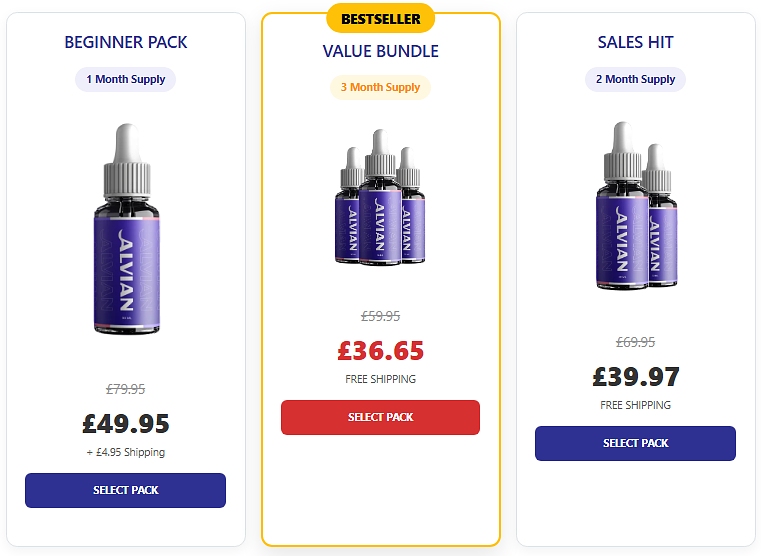This screenshot has height=556, width=761.
Task: Click the £39.97 price
Action: (636, 377)
